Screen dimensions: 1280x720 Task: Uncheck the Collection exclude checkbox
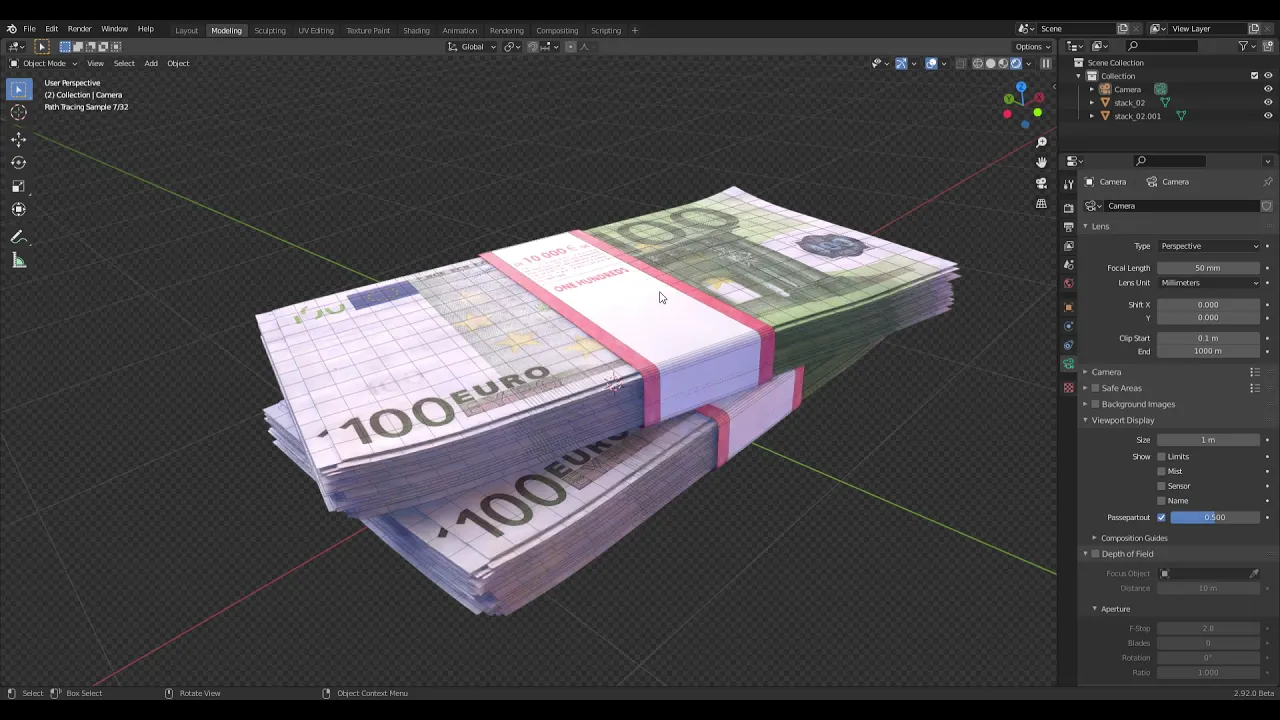[1255, 76]
